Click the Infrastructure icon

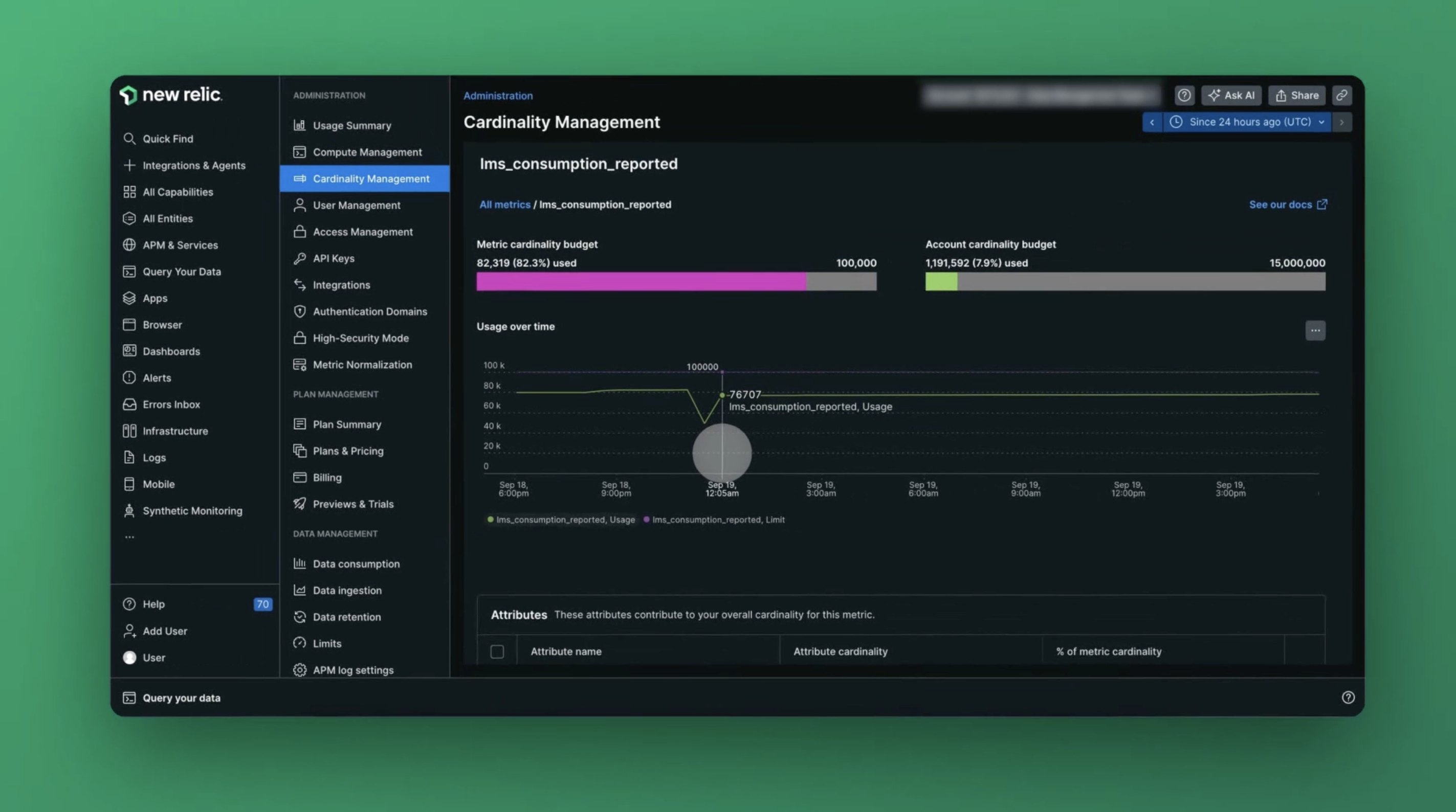[129, 431]
